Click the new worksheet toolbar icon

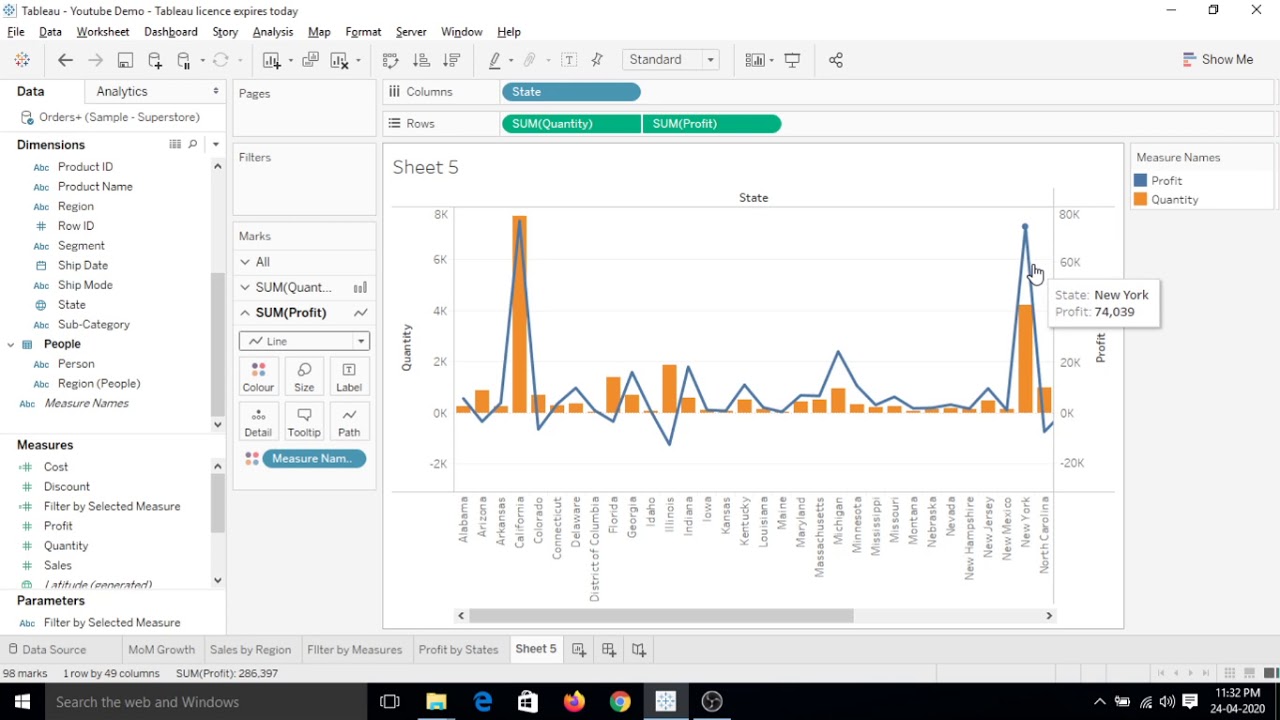[x=271, y=60]
